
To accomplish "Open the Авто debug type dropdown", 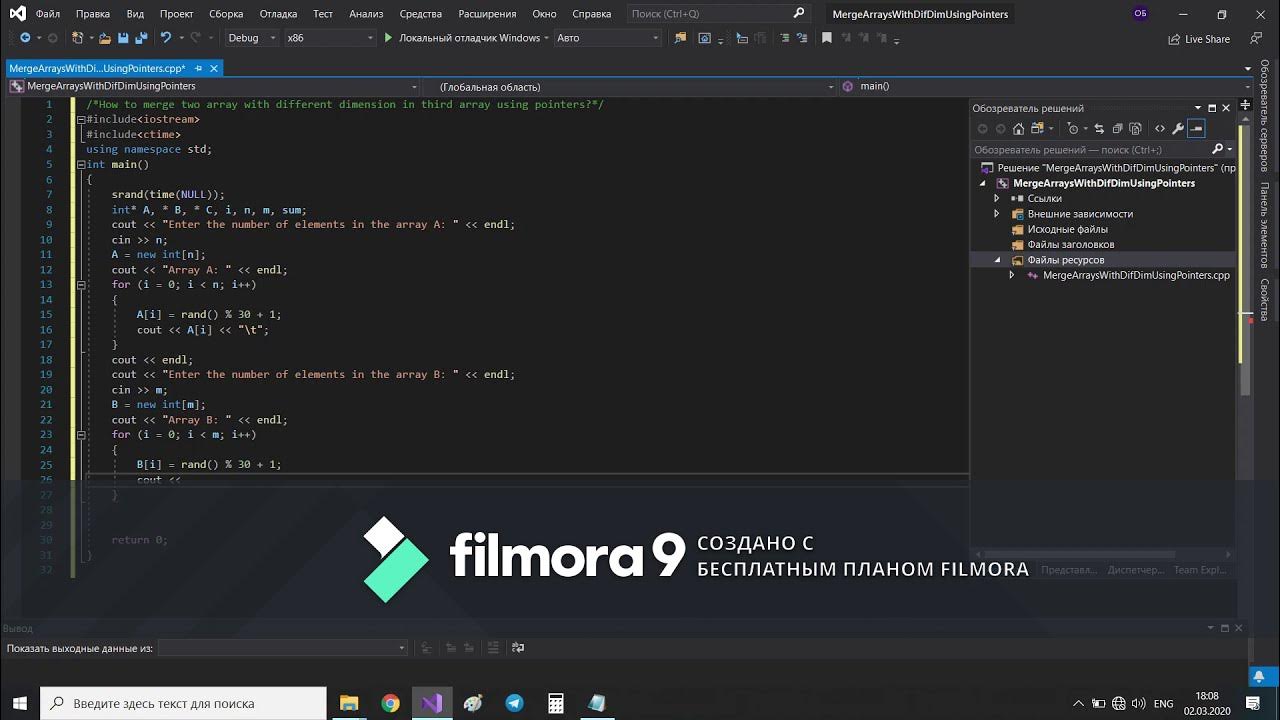I will [x=607, y=38].
